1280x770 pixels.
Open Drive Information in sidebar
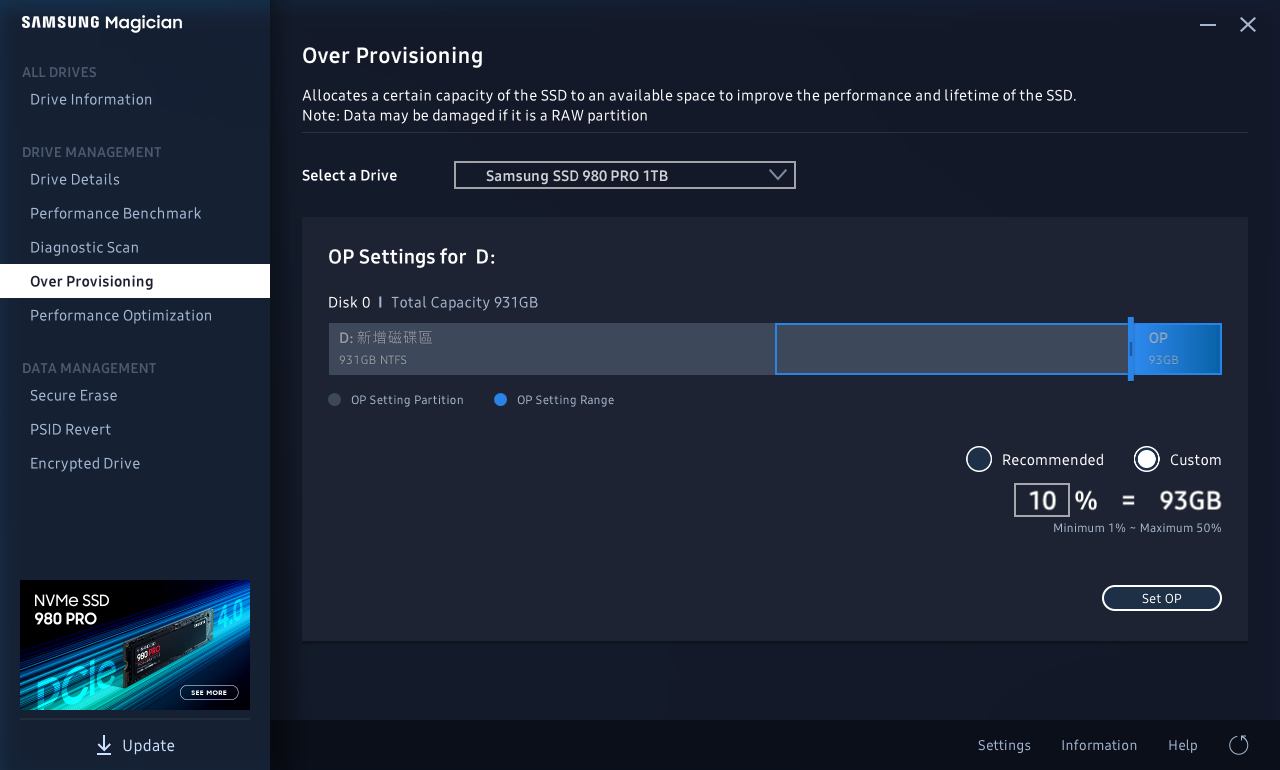[x=91, y=99]
